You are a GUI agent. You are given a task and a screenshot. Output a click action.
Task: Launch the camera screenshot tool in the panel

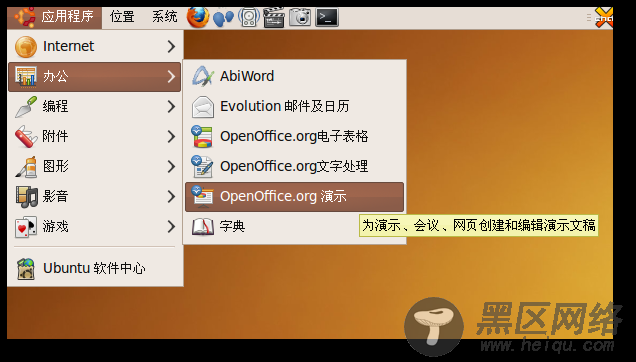300,17
